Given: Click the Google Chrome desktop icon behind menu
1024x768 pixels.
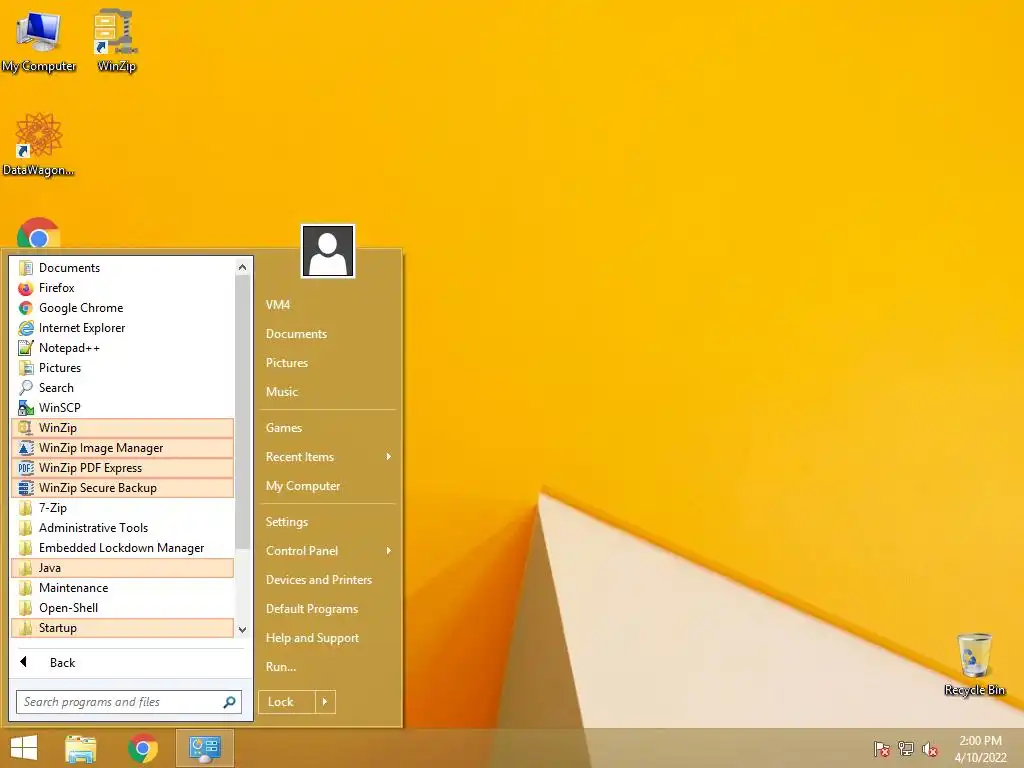Looking at the screenshot, I should [39, 234].
